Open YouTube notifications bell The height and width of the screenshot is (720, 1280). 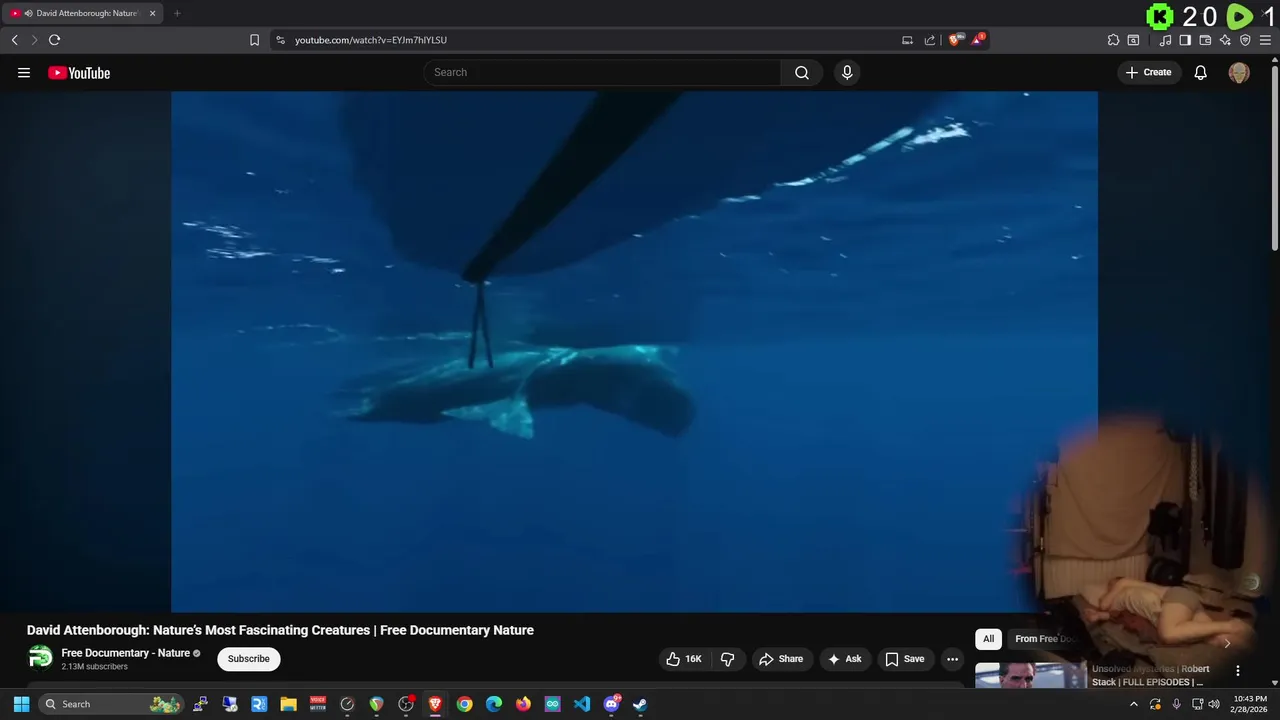point(1201,72)
